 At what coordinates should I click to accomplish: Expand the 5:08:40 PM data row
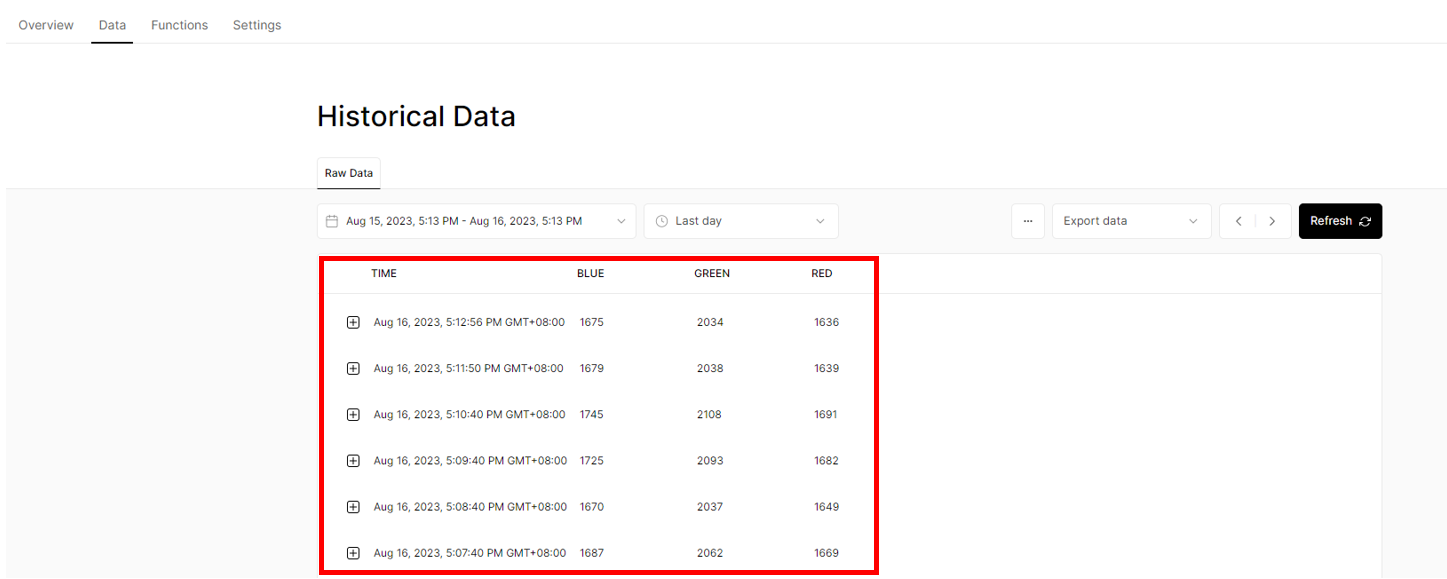tap(353, 506)
